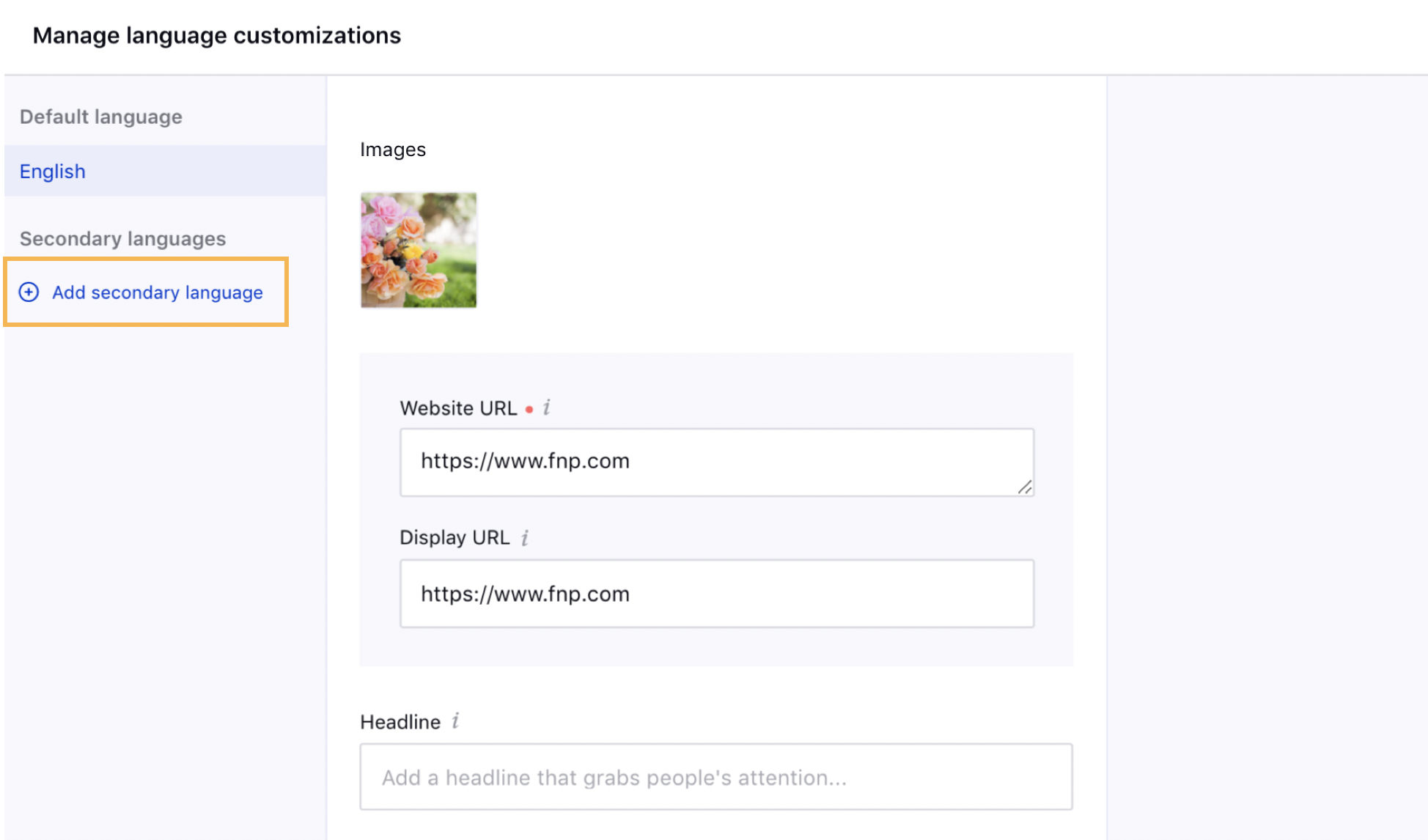Click the info icon next to Headline
This screenshot has height=840, width=1428.
tap(455, 721)
